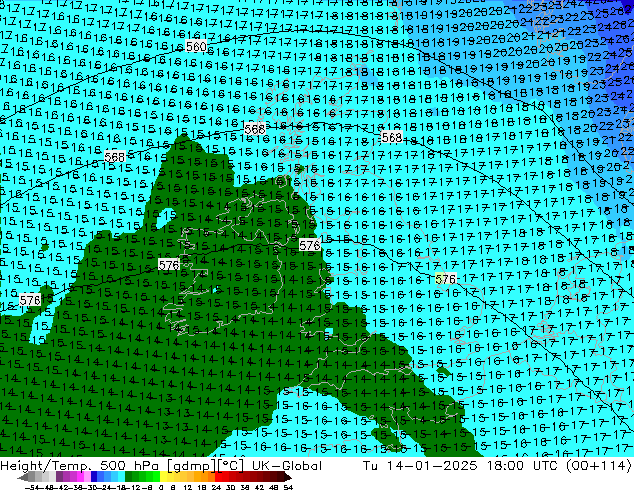This screenshot has height=490, width=634.
Task: Click the '24' value under the color scale
Action: 216,487
